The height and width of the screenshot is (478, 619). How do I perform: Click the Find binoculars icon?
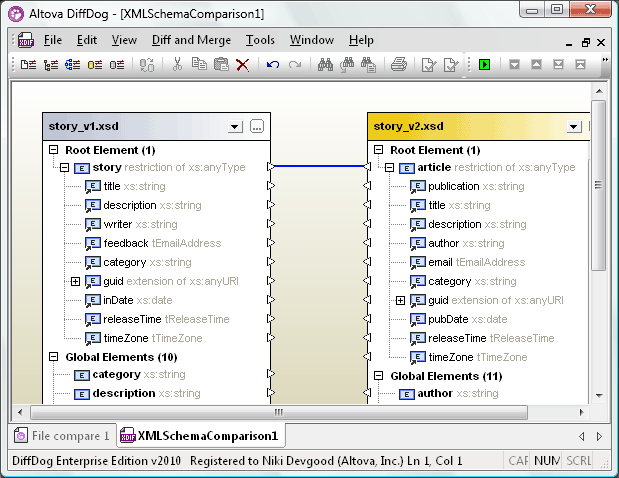pos(326,64)
